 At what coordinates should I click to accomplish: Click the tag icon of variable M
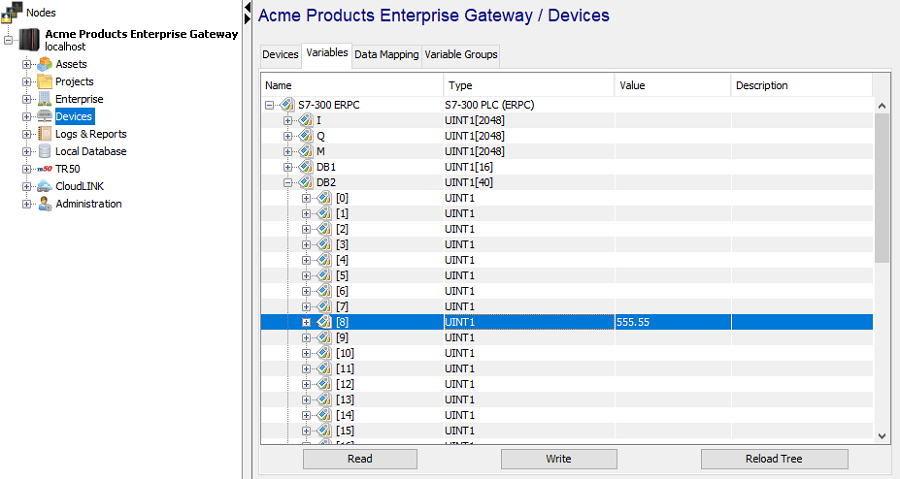click(306, 151)
